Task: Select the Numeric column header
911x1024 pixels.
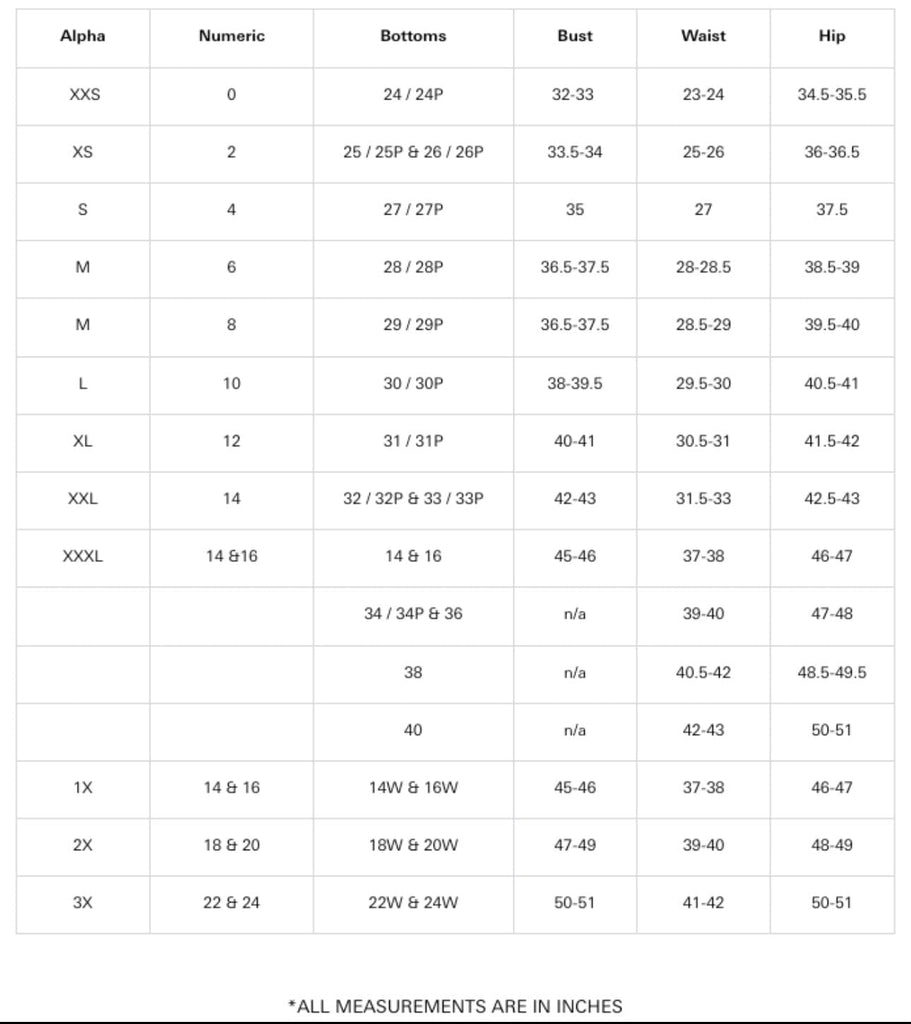Action: click(x=231, y=36)
